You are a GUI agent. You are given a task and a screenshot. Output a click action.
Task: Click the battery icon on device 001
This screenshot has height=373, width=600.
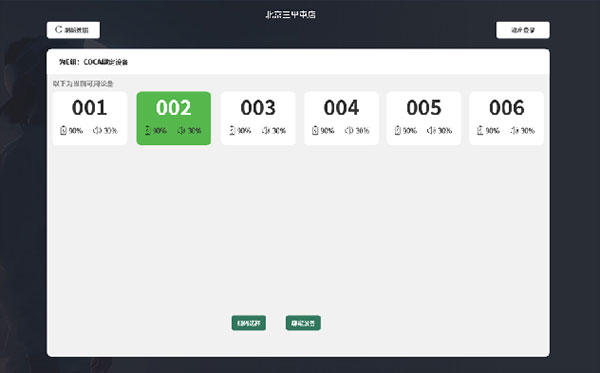coord(64,130)
